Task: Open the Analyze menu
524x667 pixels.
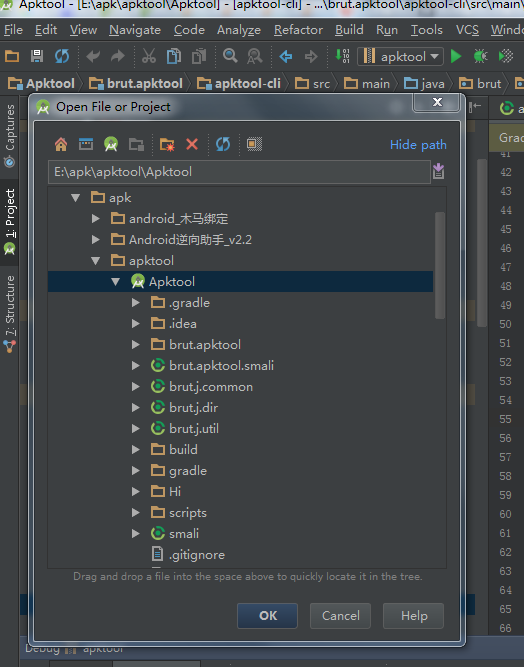Action: click(239, 30)
